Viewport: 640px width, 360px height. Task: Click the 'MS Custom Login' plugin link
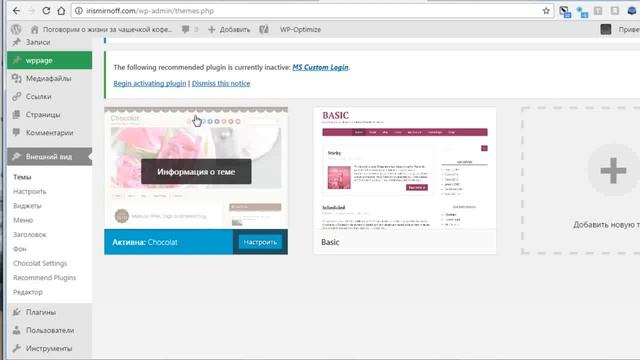(320, 67)
